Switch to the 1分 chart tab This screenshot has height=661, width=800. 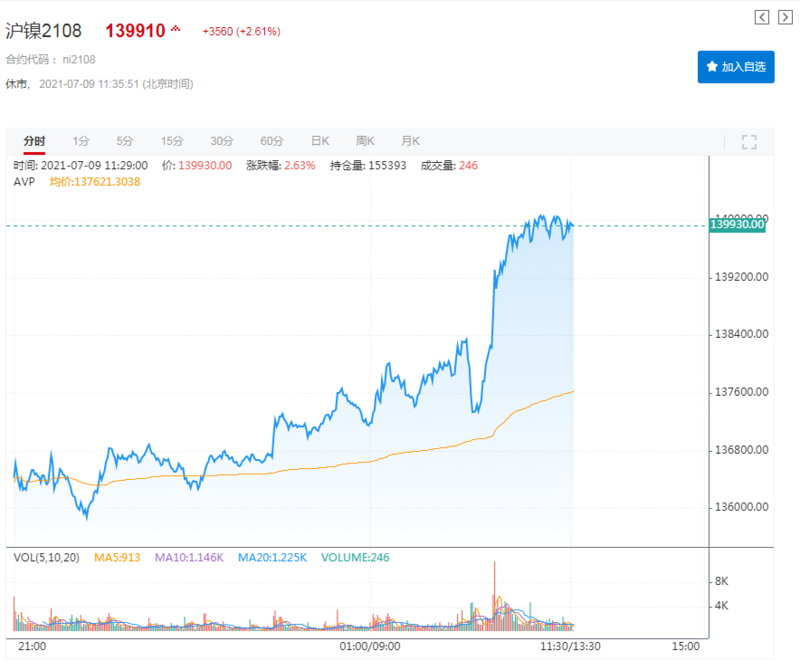tap(81, 141)
